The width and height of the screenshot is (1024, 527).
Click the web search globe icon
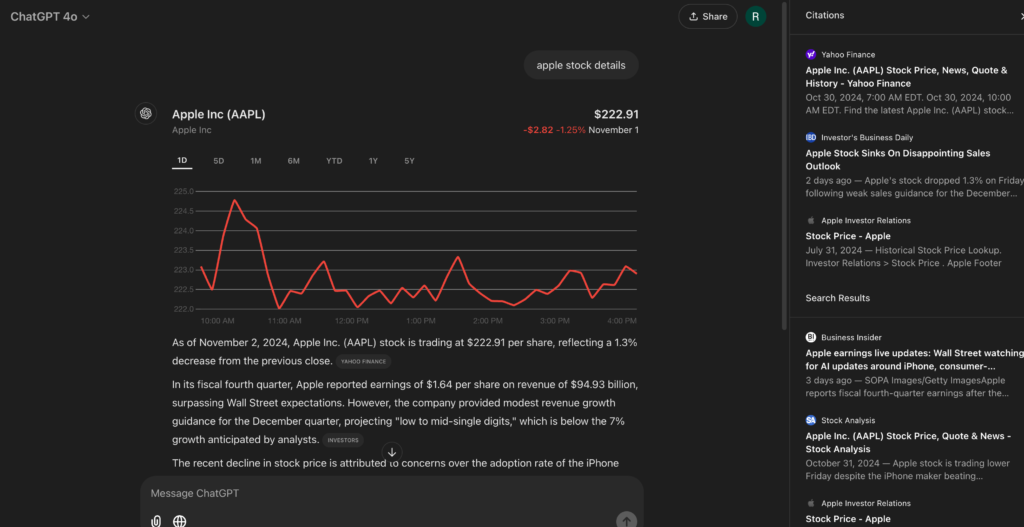[x=180, y=520]
